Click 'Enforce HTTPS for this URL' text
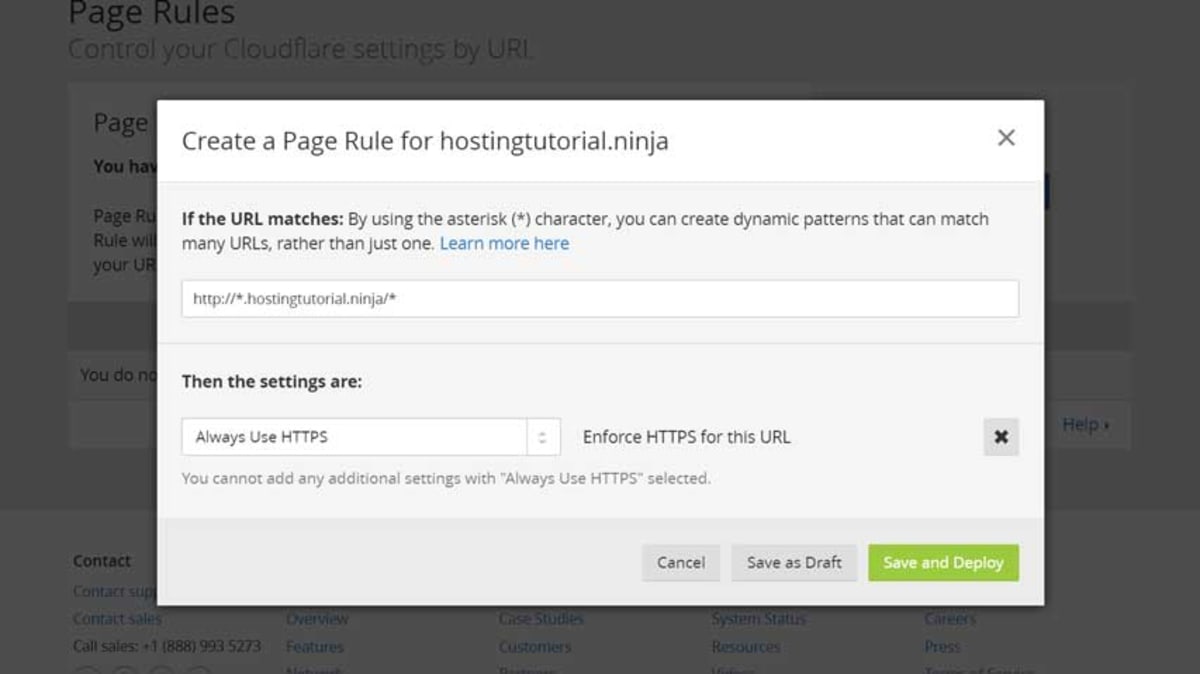1200x674 pixels. click(x=686, y=437)
